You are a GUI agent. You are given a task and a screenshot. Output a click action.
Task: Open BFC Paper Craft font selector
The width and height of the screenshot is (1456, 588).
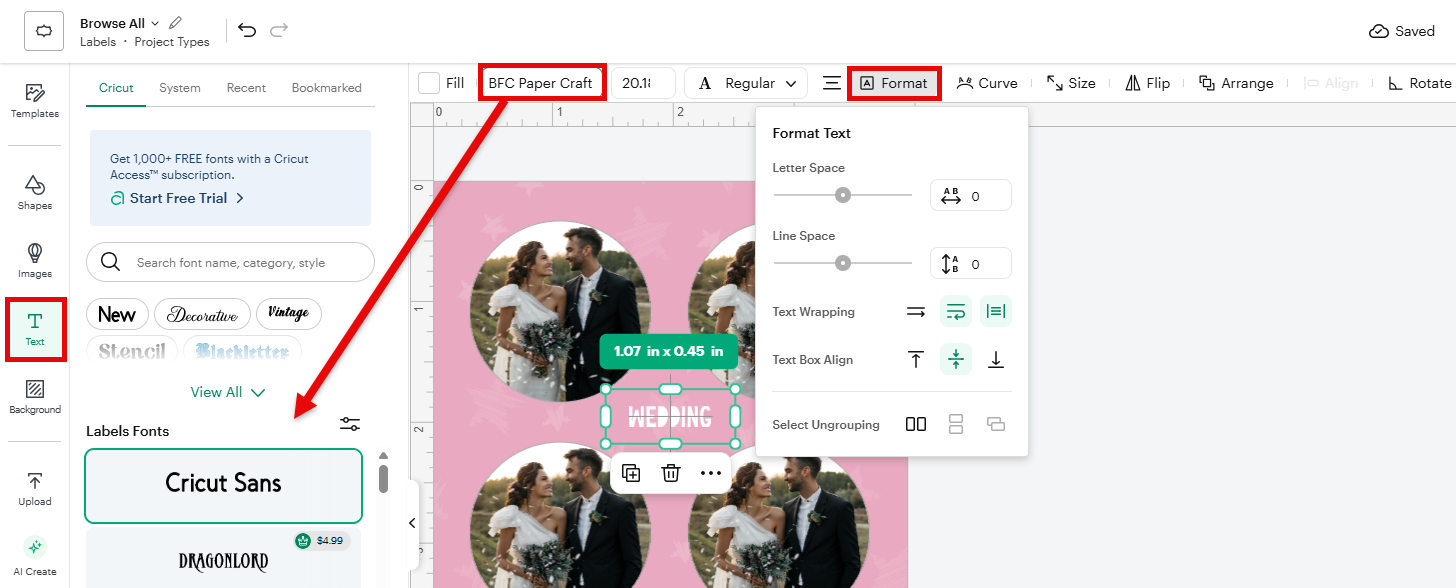pyautogui.click(x=541, y=83)
